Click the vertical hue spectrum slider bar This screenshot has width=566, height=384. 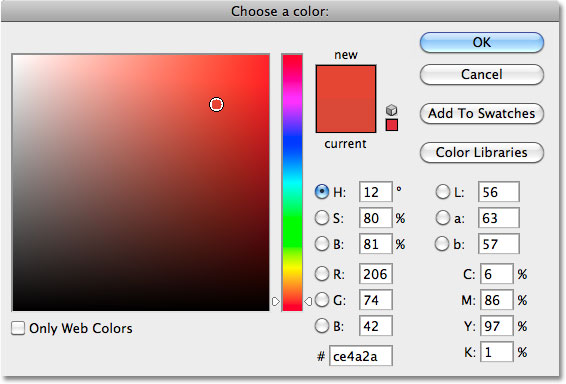(292, 182)
